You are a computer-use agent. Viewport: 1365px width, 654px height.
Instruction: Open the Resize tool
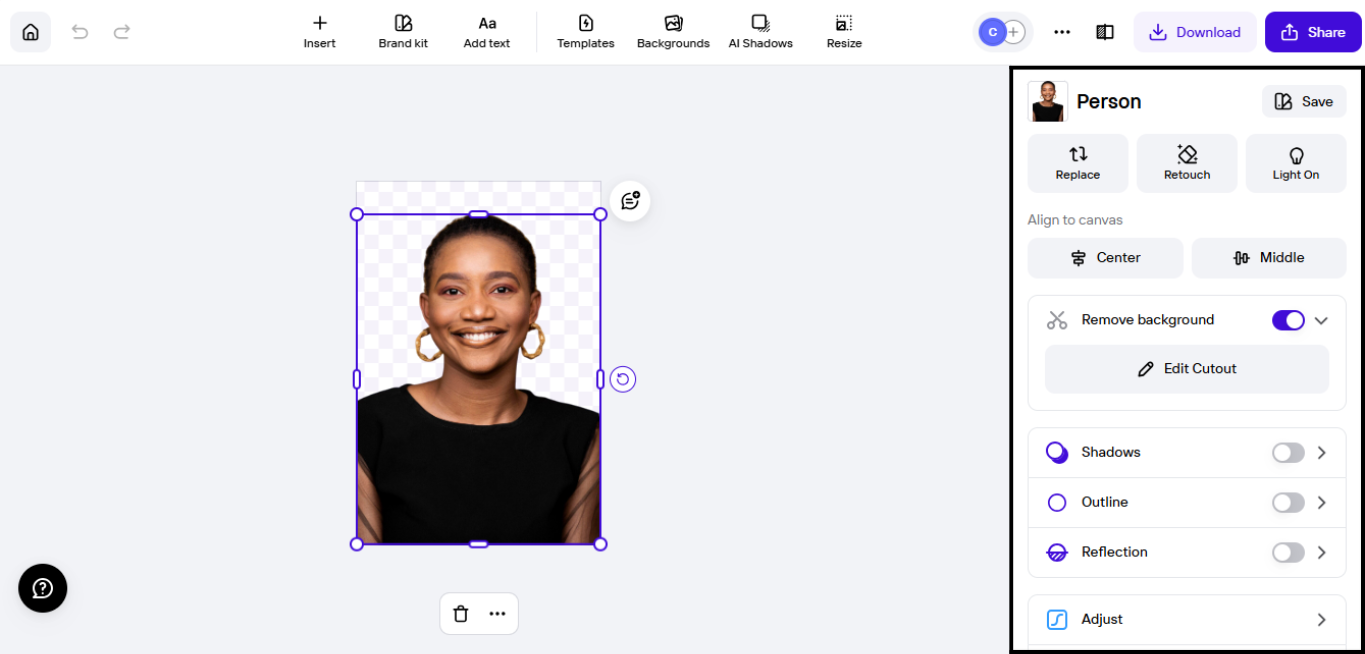click(x=843, y=31)
